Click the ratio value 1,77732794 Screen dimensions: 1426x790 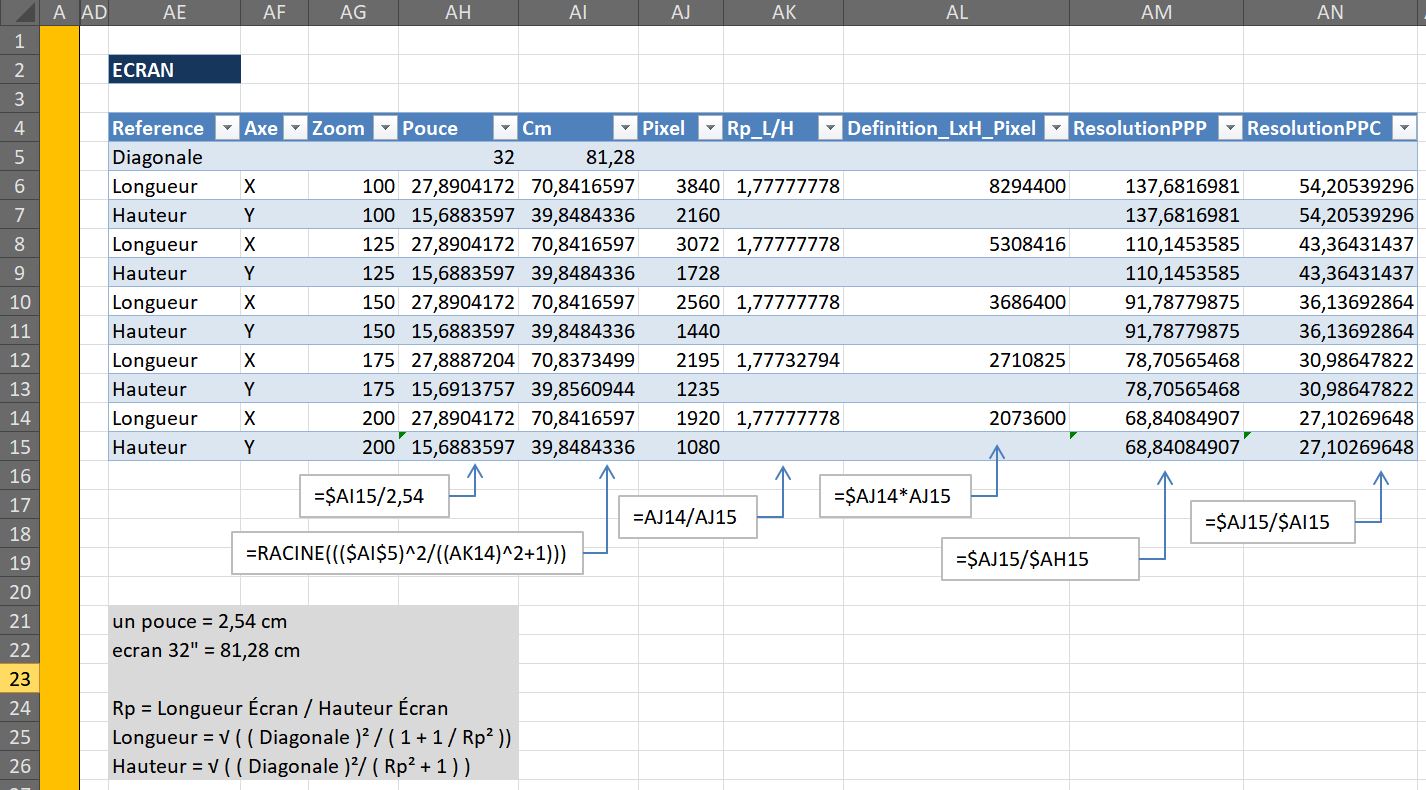[x=783, y=360]
